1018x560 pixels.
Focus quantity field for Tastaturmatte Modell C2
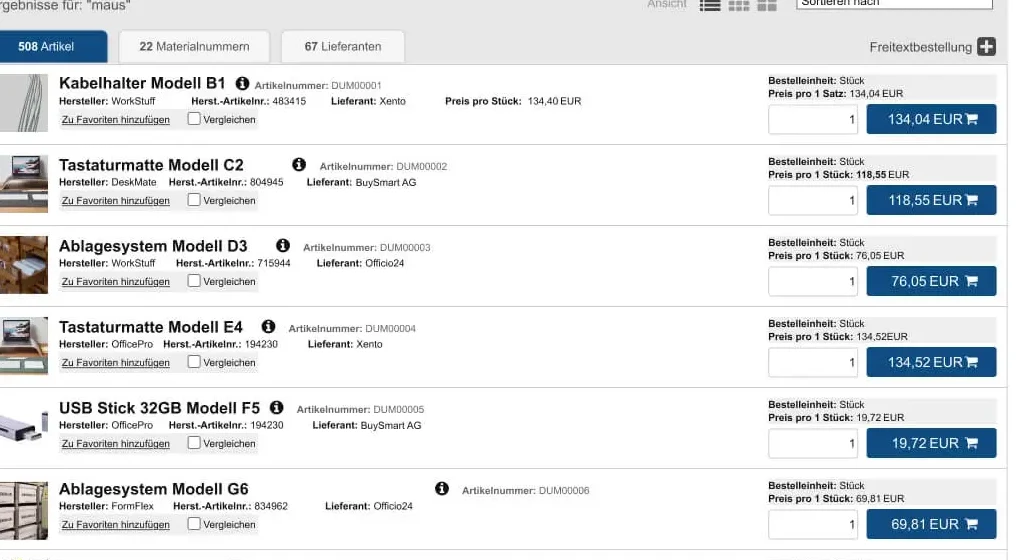coord(813,201)
